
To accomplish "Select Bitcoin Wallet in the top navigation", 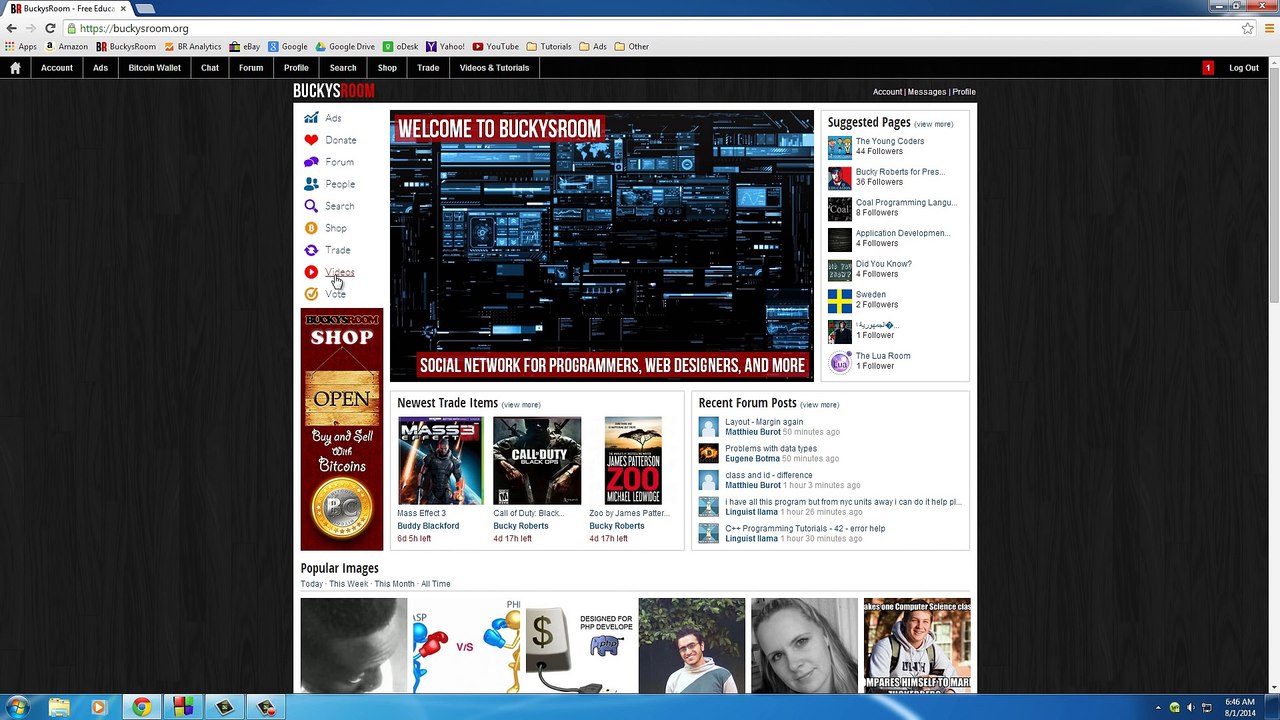I will pyautogui.click(x=154, y=68).
